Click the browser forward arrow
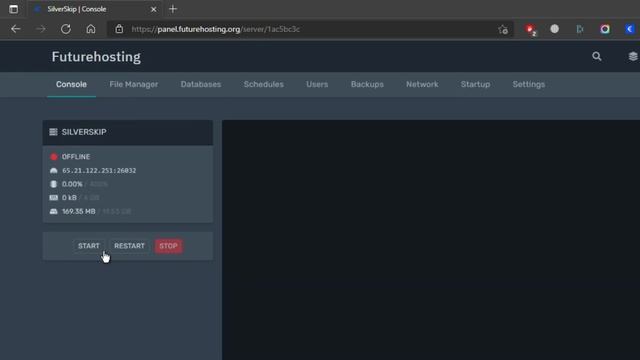640x360 pixels. click(41, 29)
